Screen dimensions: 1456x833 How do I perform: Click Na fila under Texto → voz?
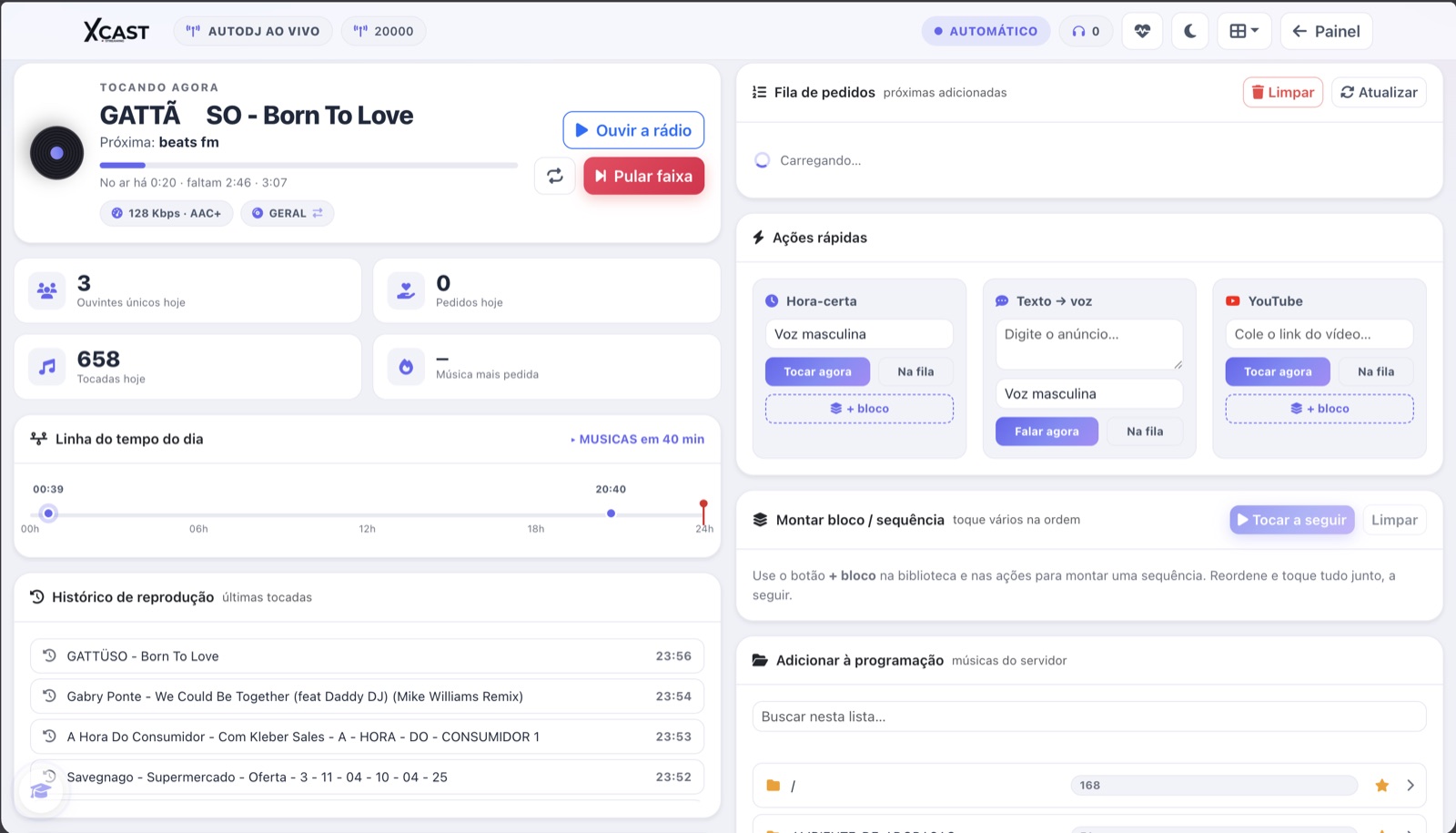[x=1145, y=432]
